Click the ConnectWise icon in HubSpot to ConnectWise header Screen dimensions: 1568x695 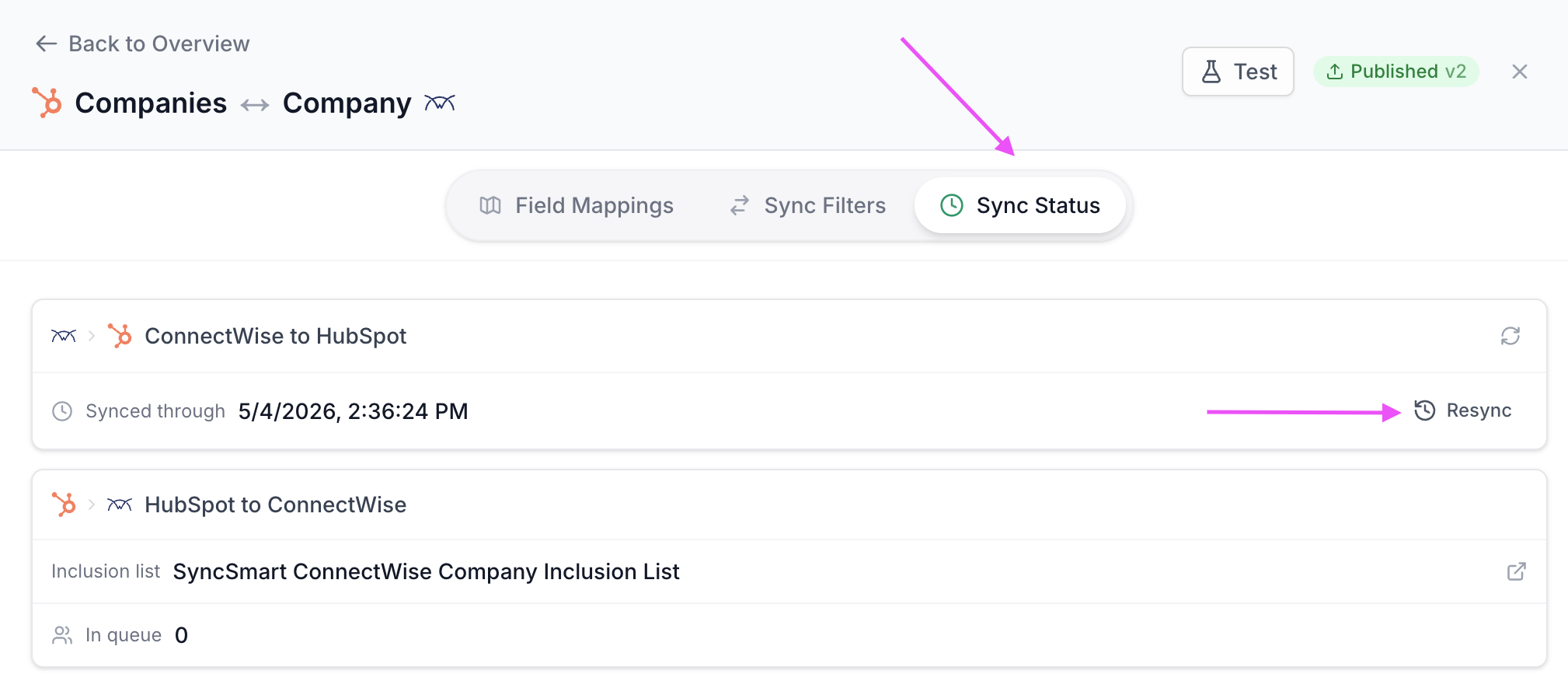click(x=120, y=505)
